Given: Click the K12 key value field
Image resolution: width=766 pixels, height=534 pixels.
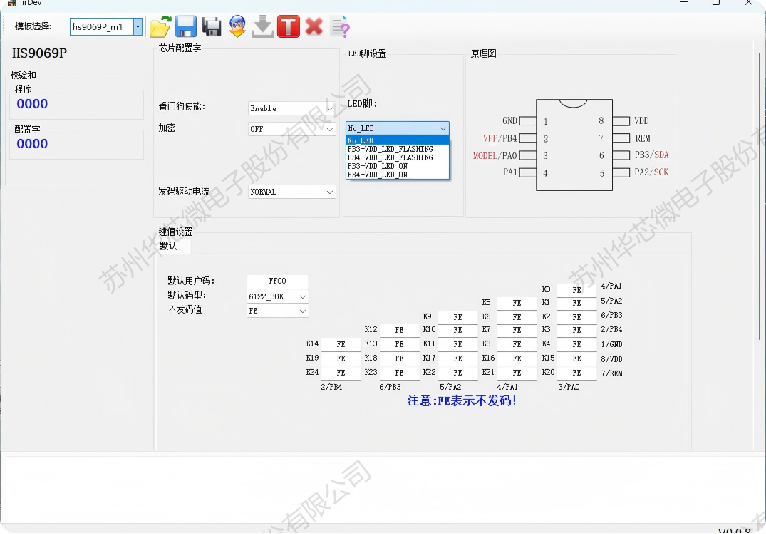Looking at the screenshot, I should [399, 330].
